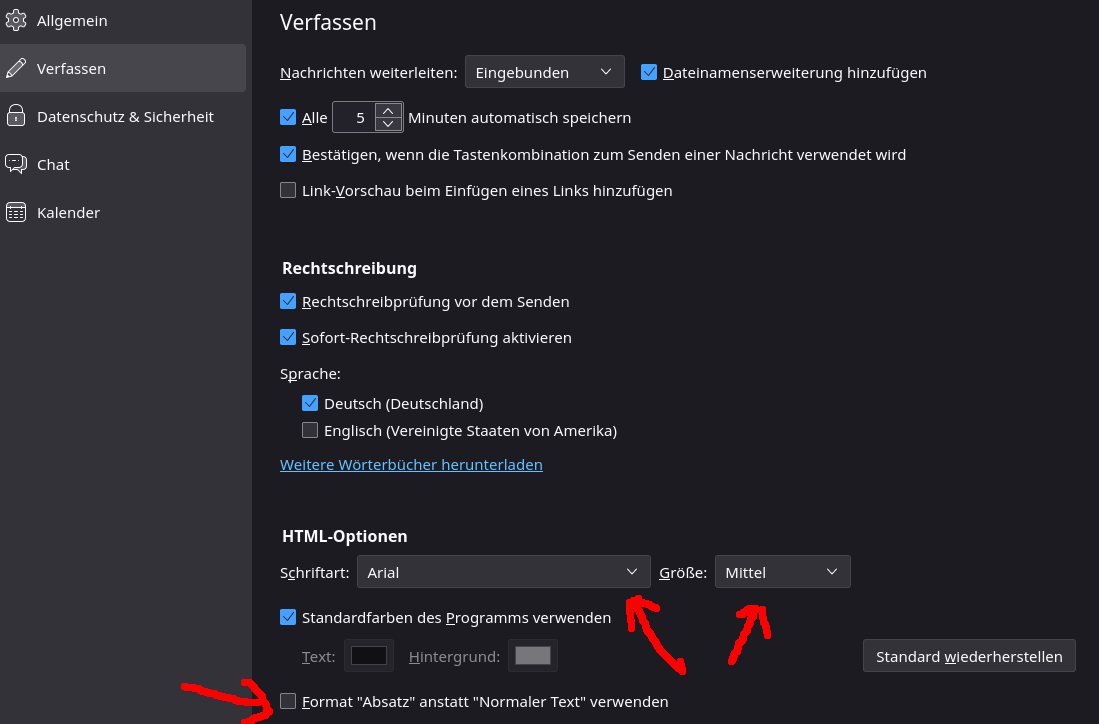Open the Kalender settings section
Viewport: 1099px width, 724px height.
pyautogui.click(x=68, y=212)
